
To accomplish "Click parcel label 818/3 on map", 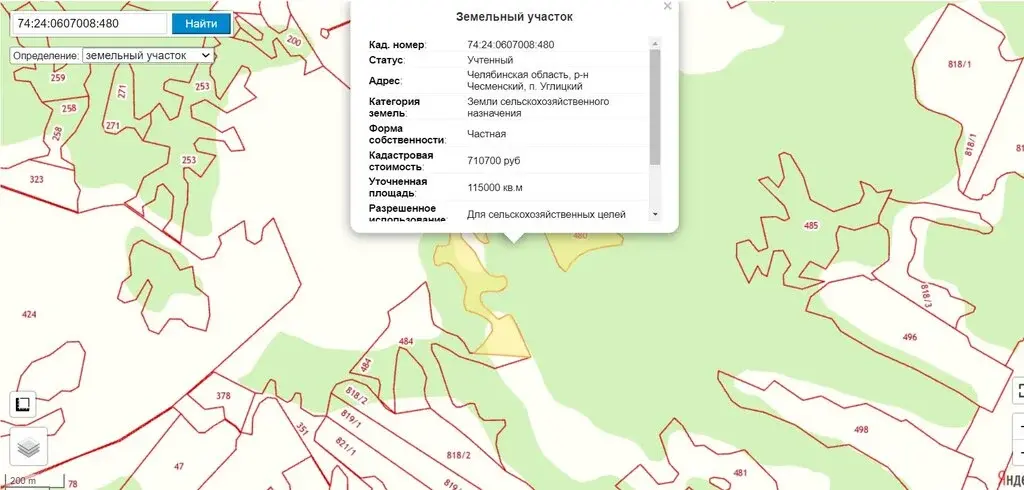I will pos(927,295).
